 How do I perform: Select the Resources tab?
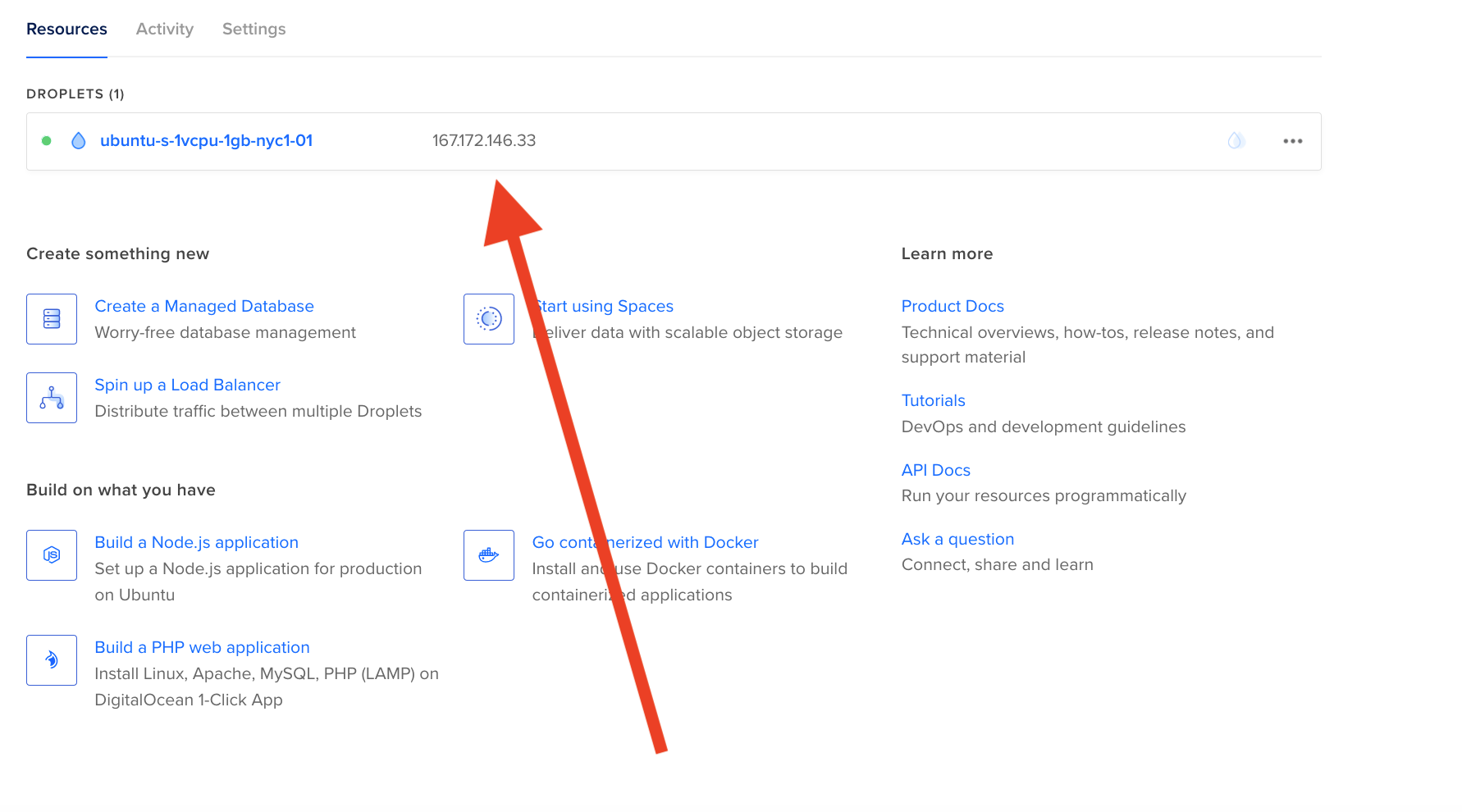66,29
